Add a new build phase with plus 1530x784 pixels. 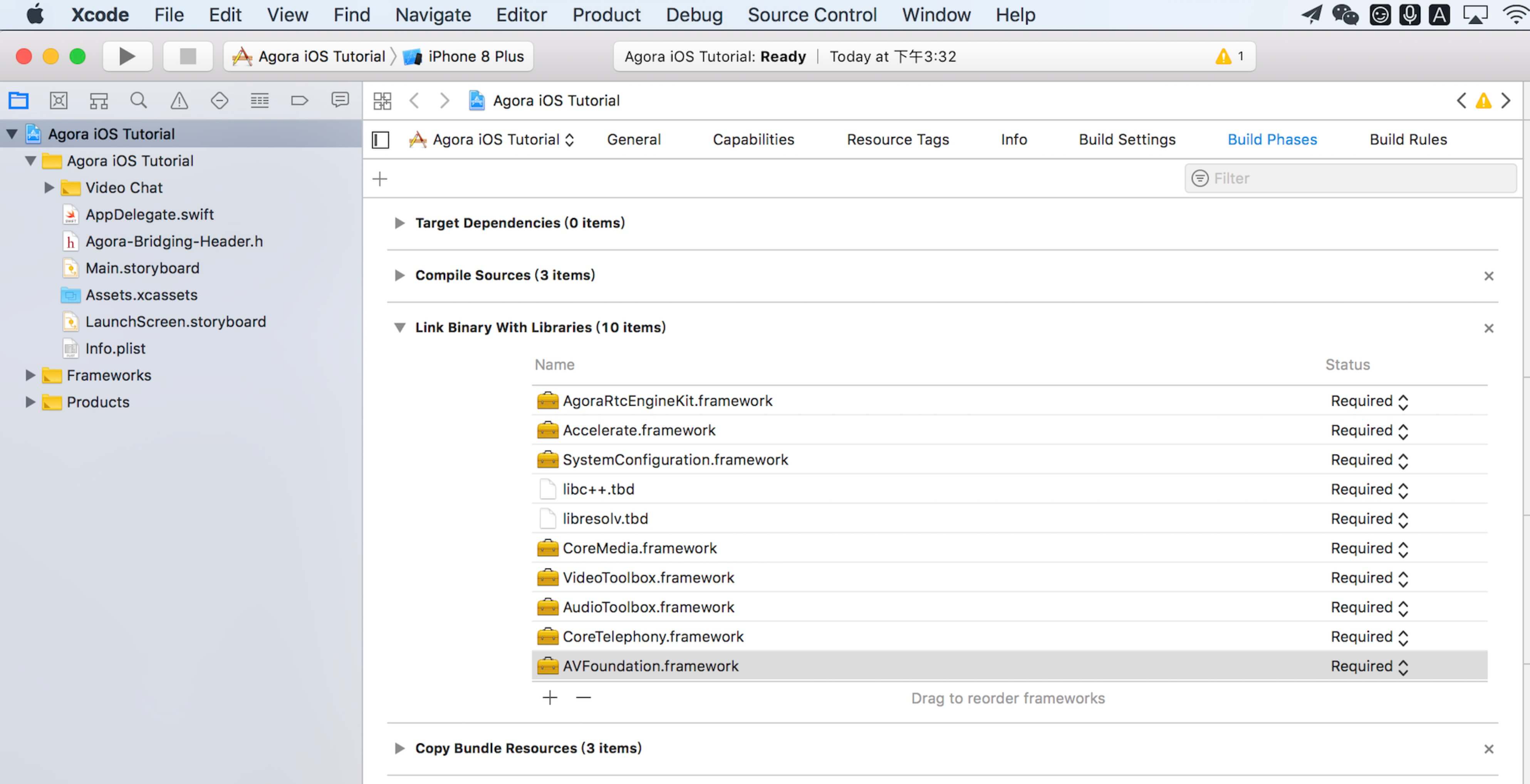[x=379, y=178]
